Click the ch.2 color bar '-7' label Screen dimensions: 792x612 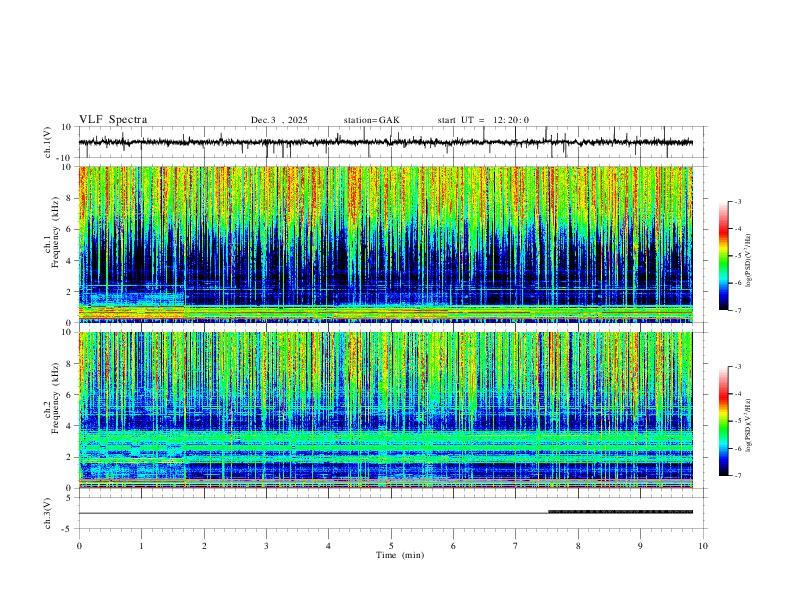(x=737, y=475)
